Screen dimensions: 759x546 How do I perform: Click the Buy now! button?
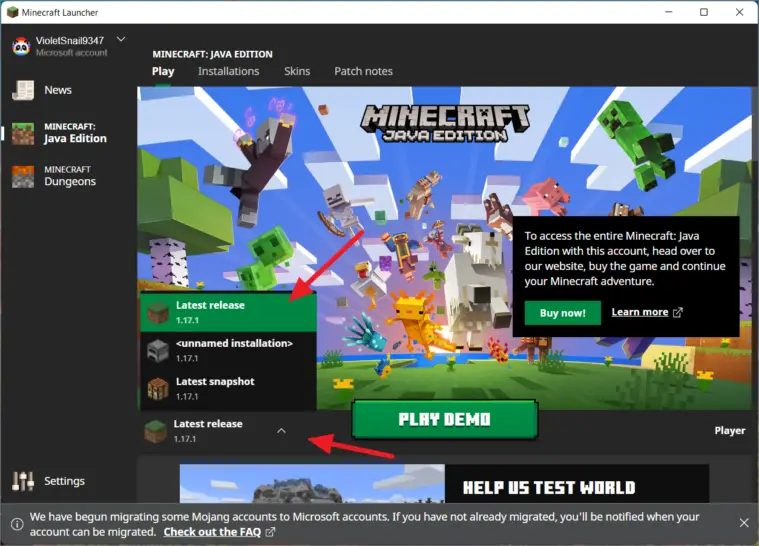(562, 313)
